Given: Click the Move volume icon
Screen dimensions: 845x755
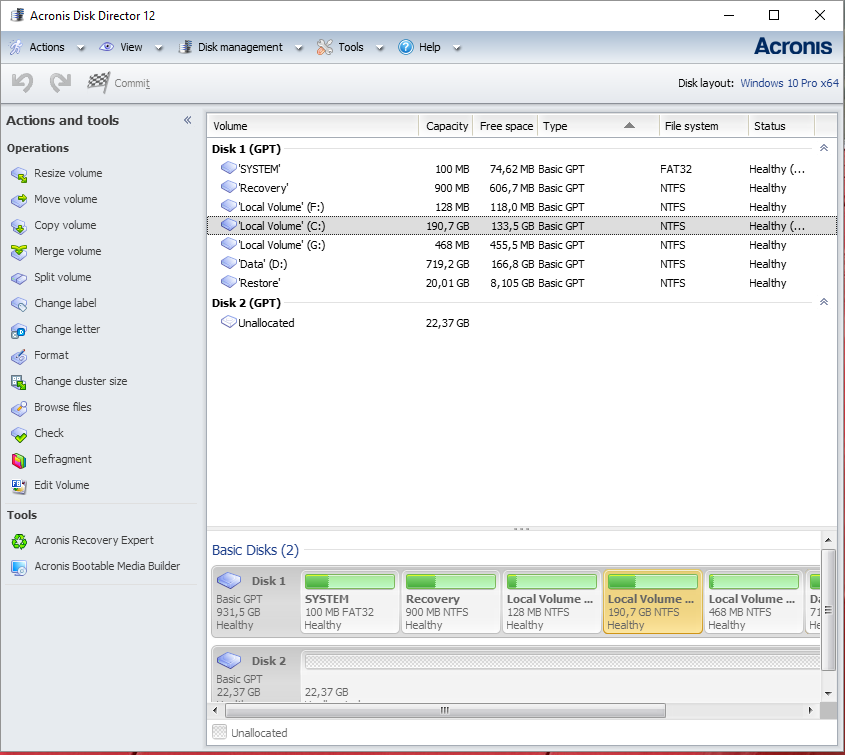Looking at the screenshot, I should click(x=19, y=200).
